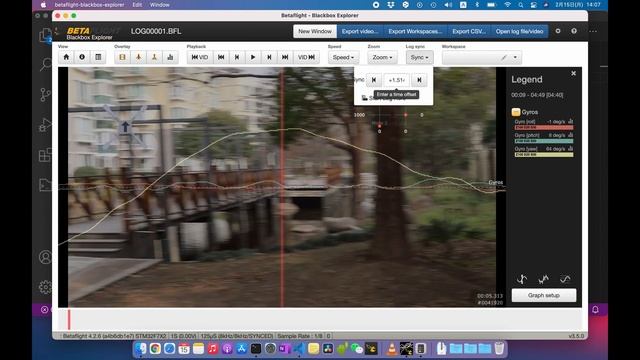
Task: Step one frame forward
Action: click(269, 57)
